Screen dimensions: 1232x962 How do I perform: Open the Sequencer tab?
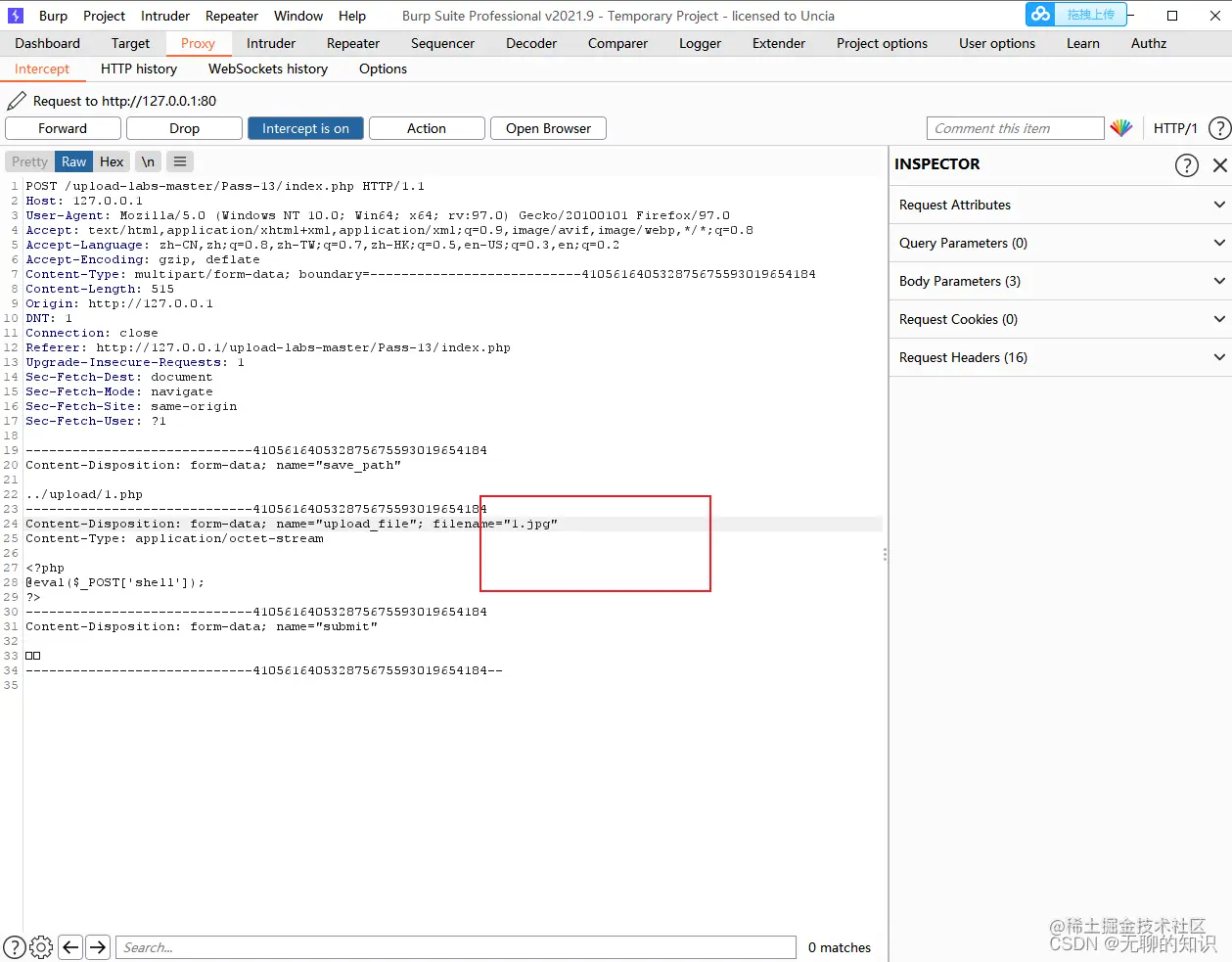coord(442,43)
